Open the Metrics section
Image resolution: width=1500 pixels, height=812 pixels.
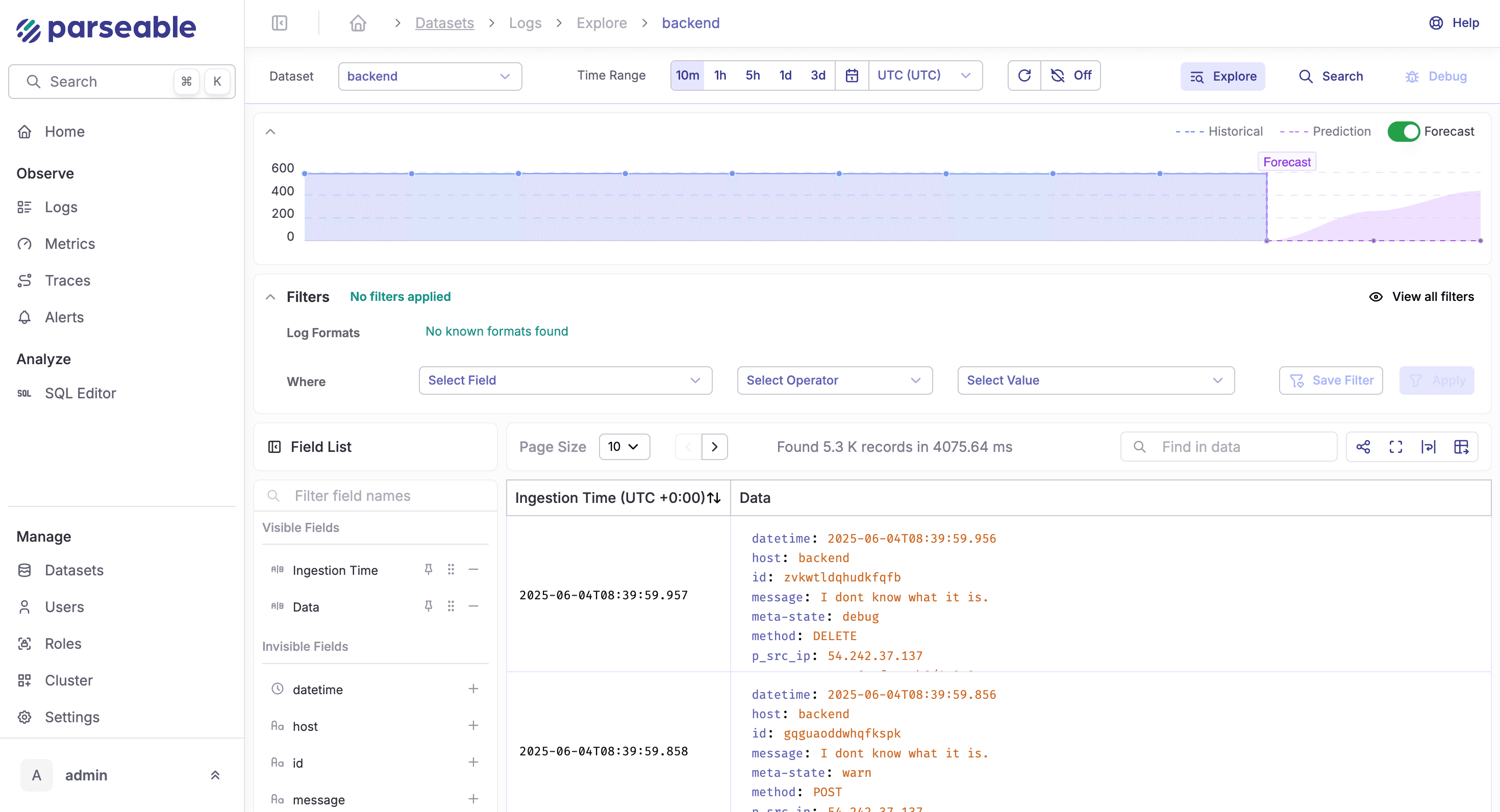(70, 243)
